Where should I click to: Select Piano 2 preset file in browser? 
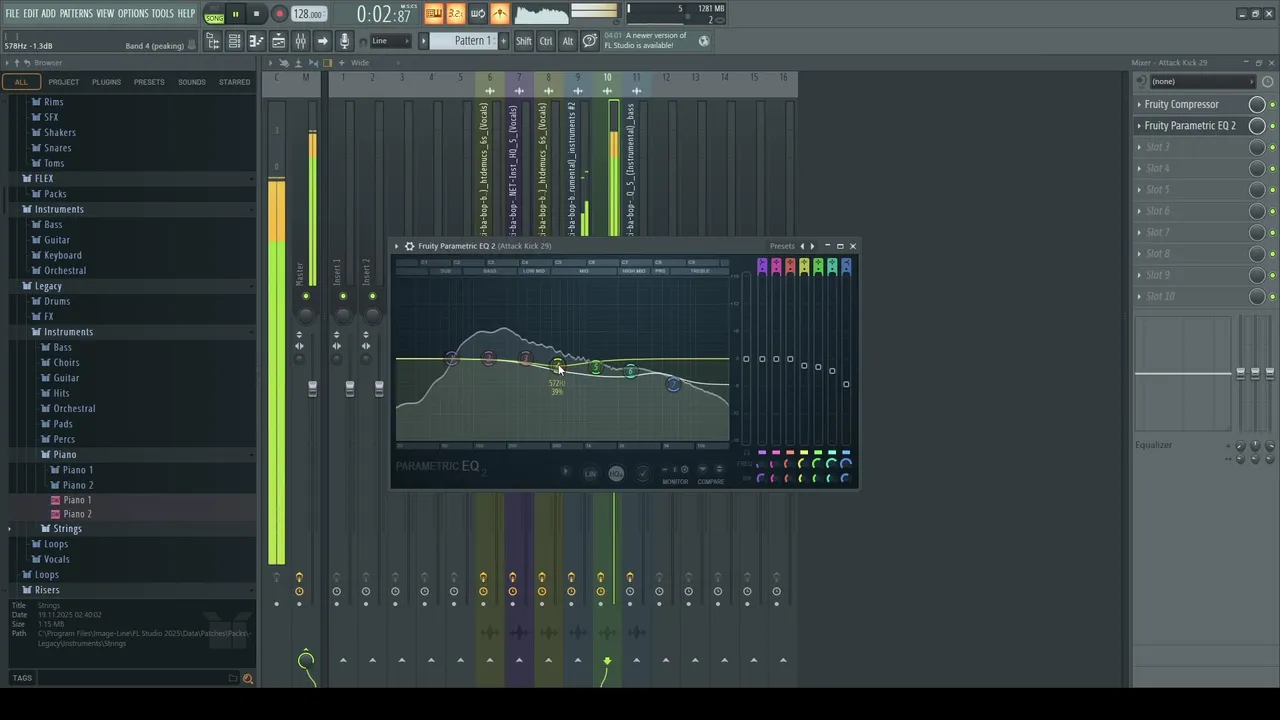[77, 514]
